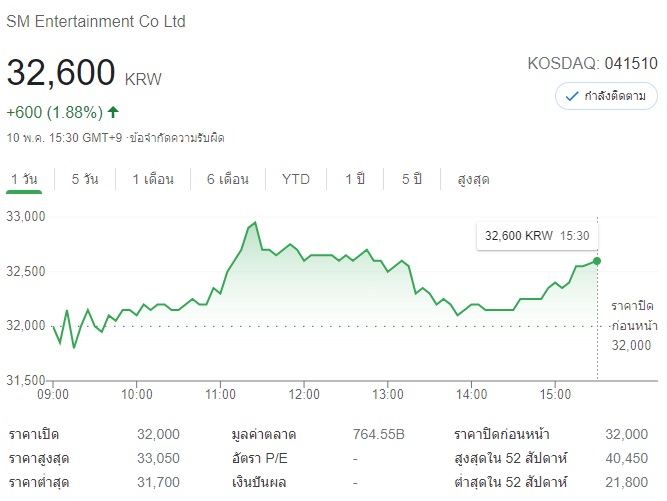Click the สูงสุดใน 52 สัปดาห์ label
The image size is (667, 501).
(510, 458)
